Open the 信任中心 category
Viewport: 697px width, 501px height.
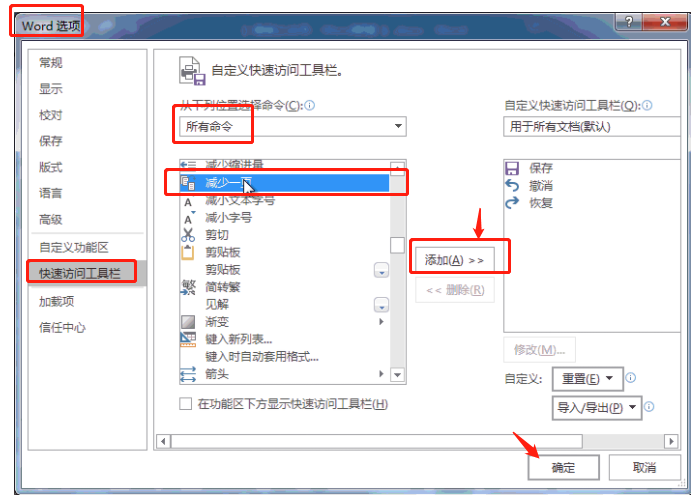[x=62, y=328]
